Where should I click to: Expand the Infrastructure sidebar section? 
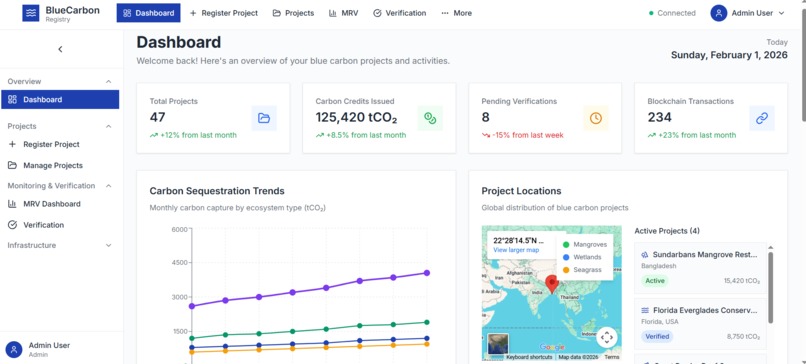(x=108, y=245)
